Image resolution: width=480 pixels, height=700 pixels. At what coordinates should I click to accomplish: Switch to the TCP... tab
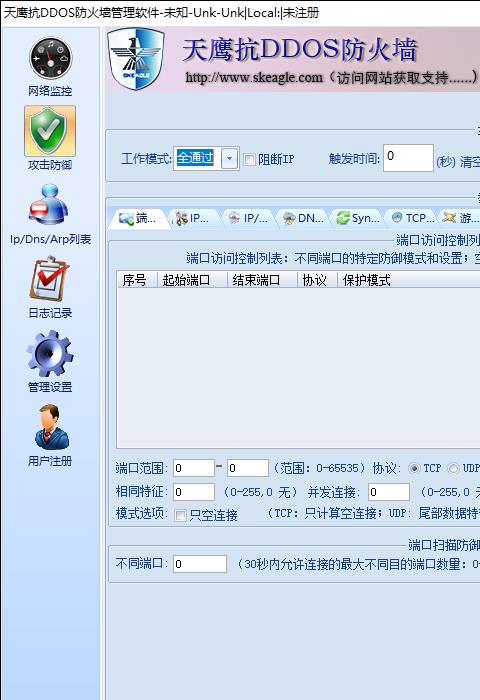coord(413,218)
